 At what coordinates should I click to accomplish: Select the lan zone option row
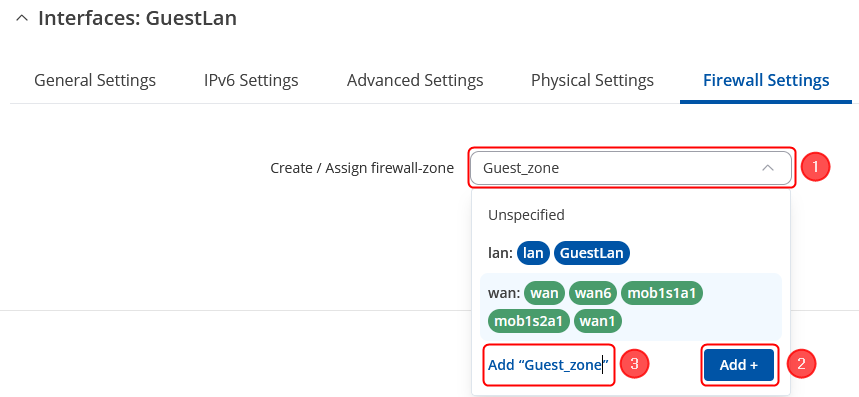coord(631,253)
